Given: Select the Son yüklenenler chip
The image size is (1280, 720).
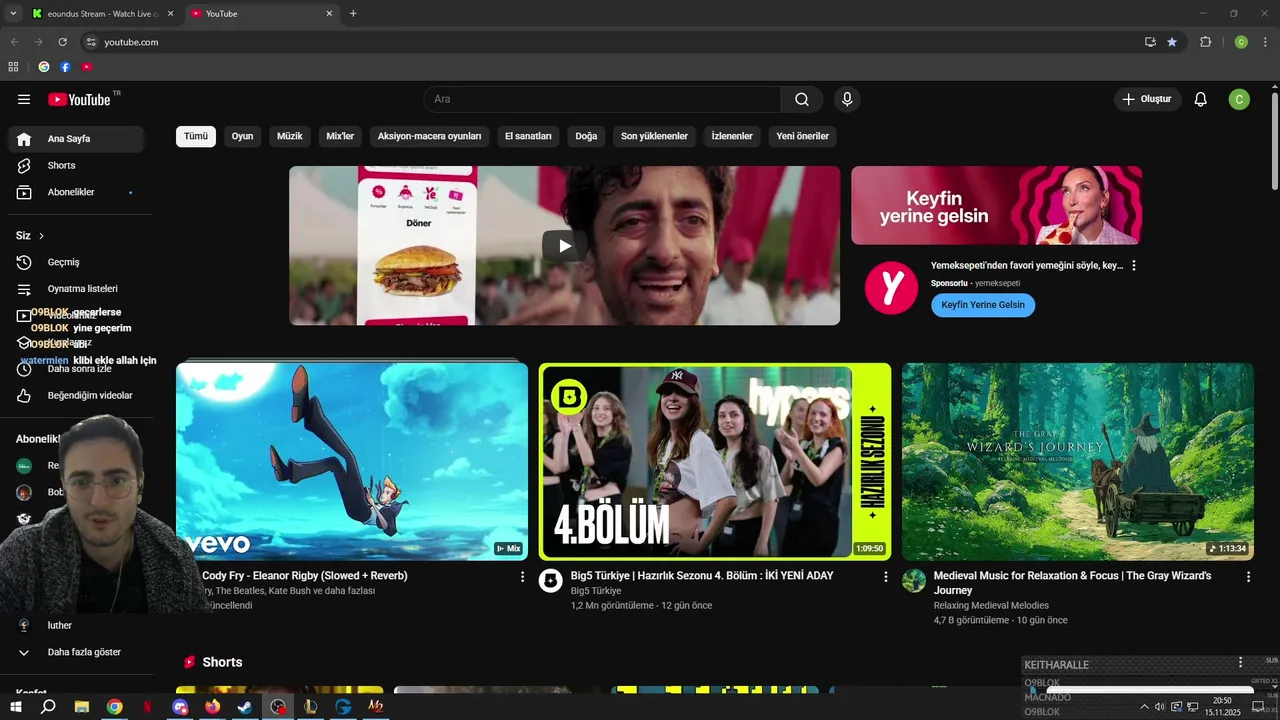Looking at the screenshot, I should pos(654,136).
